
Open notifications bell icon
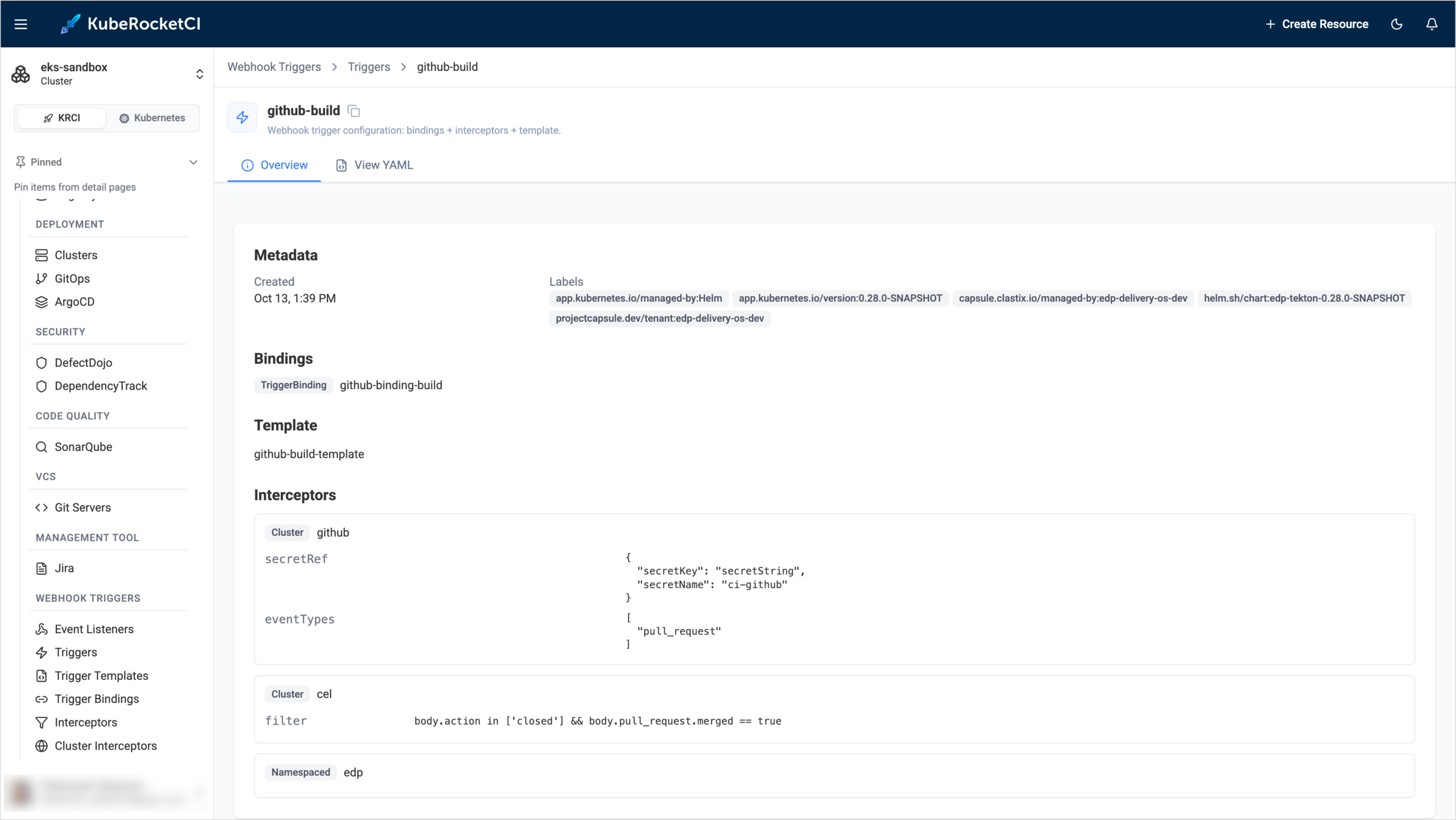1432,24
